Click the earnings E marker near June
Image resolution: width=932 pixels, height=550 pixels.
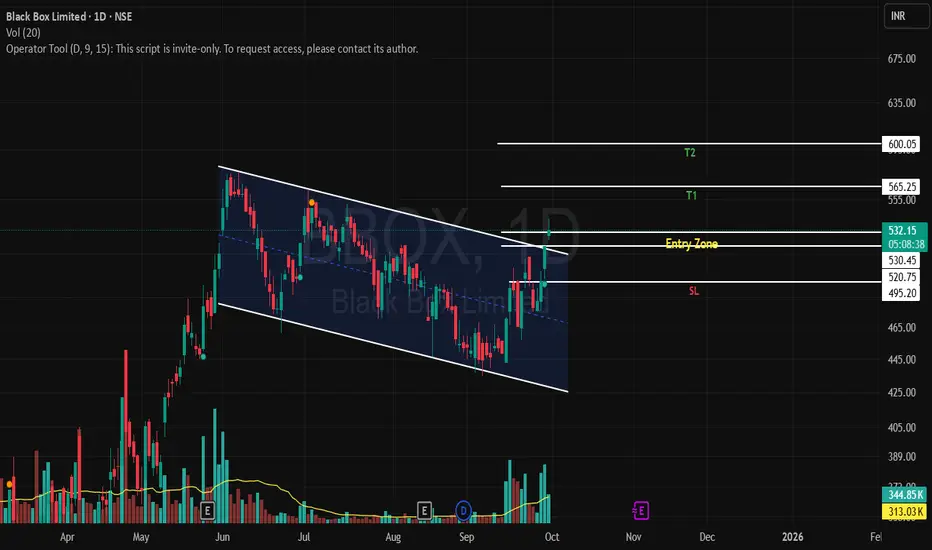click(x=207, y=510)
